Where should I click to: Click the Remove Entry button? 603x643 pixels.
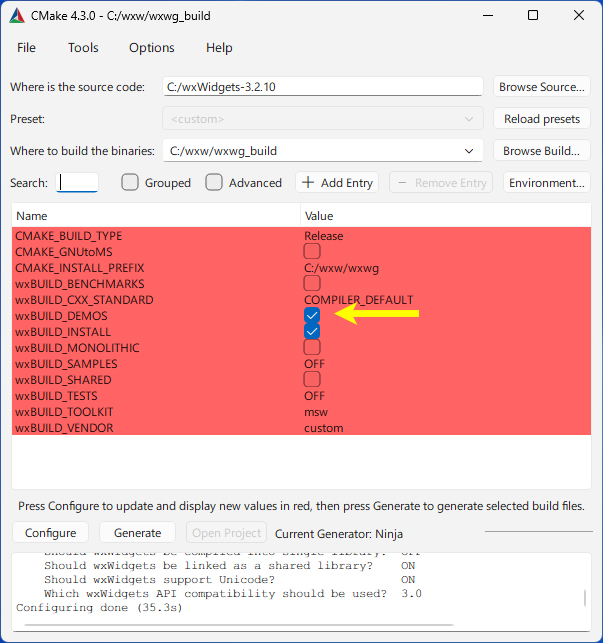click(441, 182)
